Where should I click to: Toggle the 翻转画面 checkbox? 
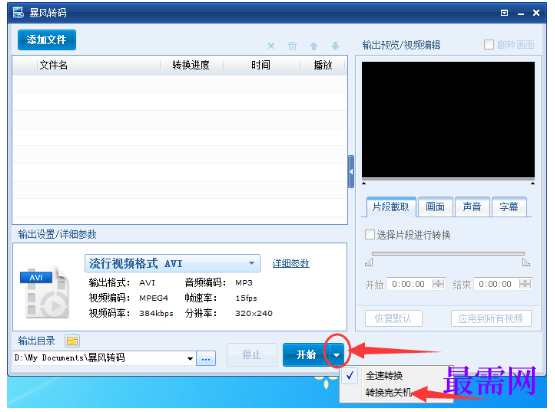pos(489,45)
